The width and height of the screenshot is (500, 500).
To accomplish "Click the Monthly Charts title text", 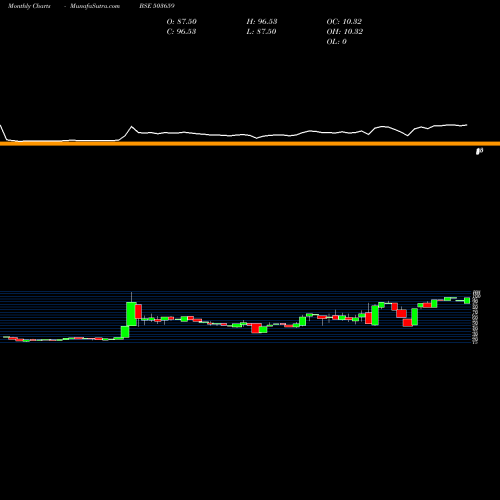I will coord(29,6).
